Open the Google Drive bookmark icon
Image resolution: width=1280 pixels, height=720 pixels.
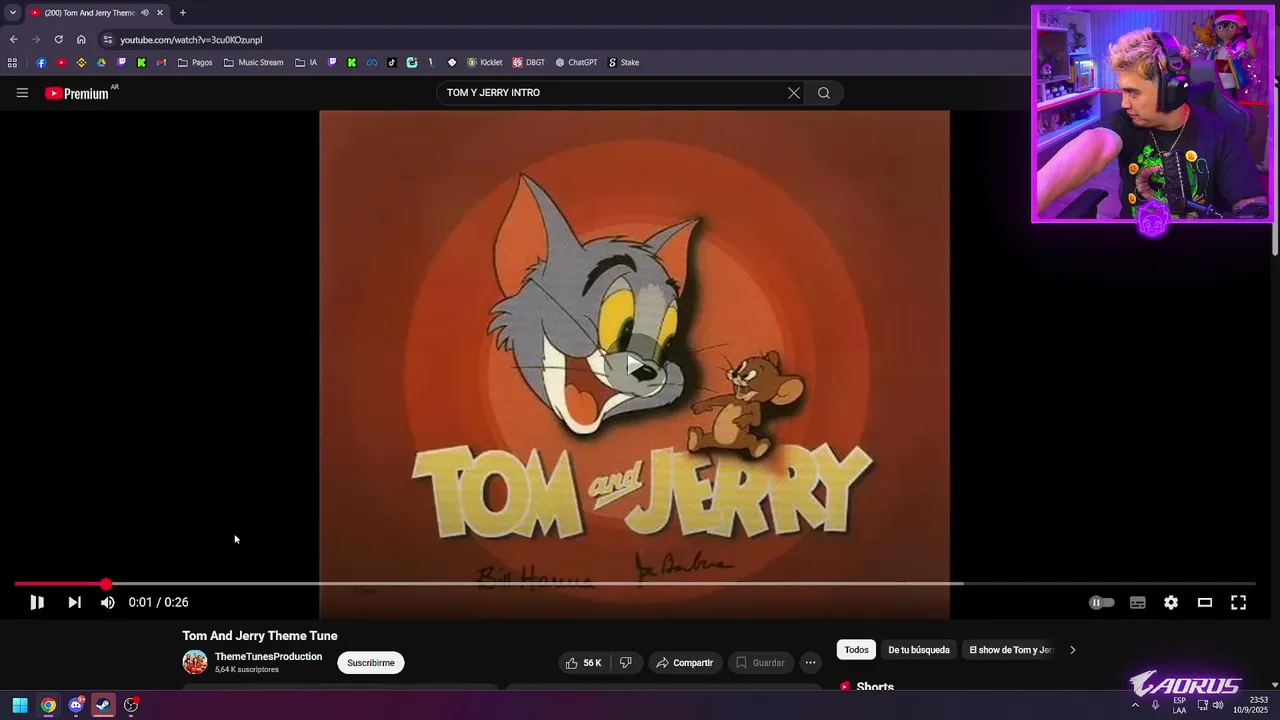[x=101, y=62]
